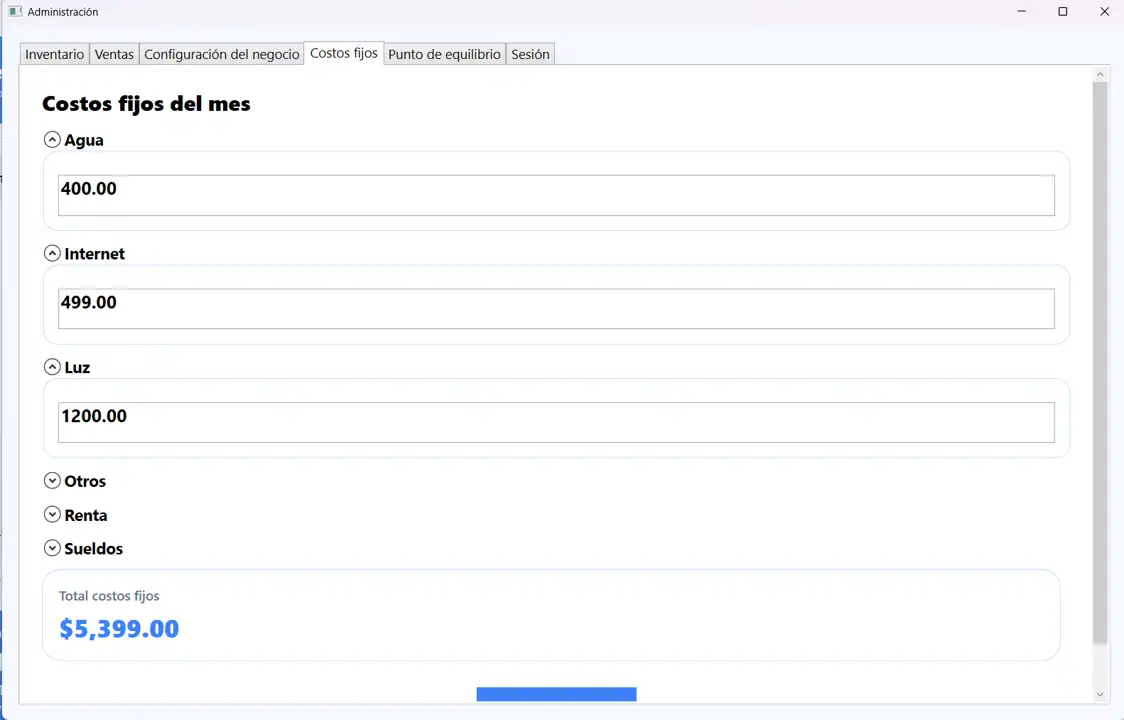Collapse the Luz section chevron
The height and width of the screenshot is (720, 1124).
coord(52,367)
